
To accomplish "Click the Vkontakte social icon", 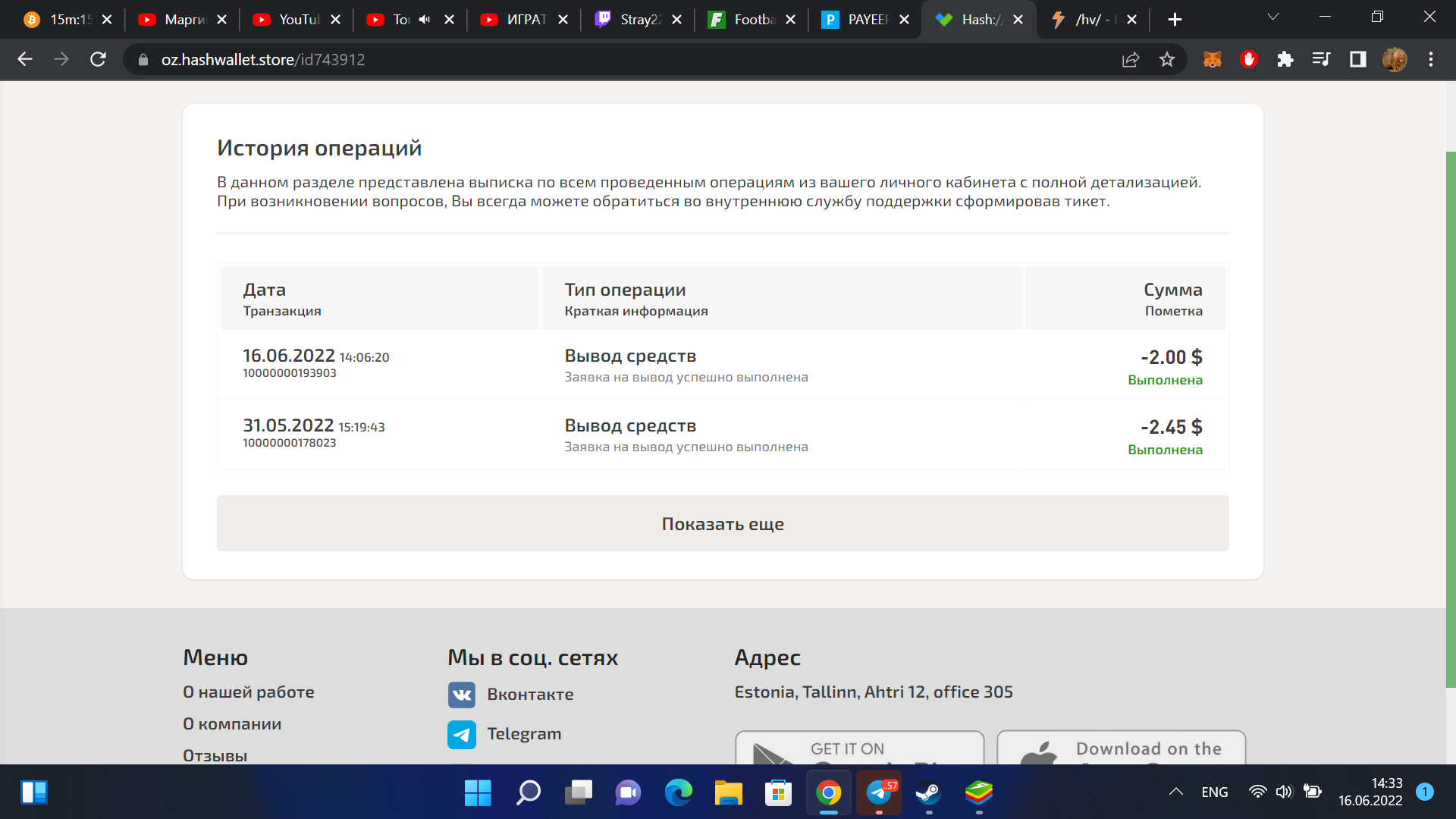I will click(x=462, y=695).
